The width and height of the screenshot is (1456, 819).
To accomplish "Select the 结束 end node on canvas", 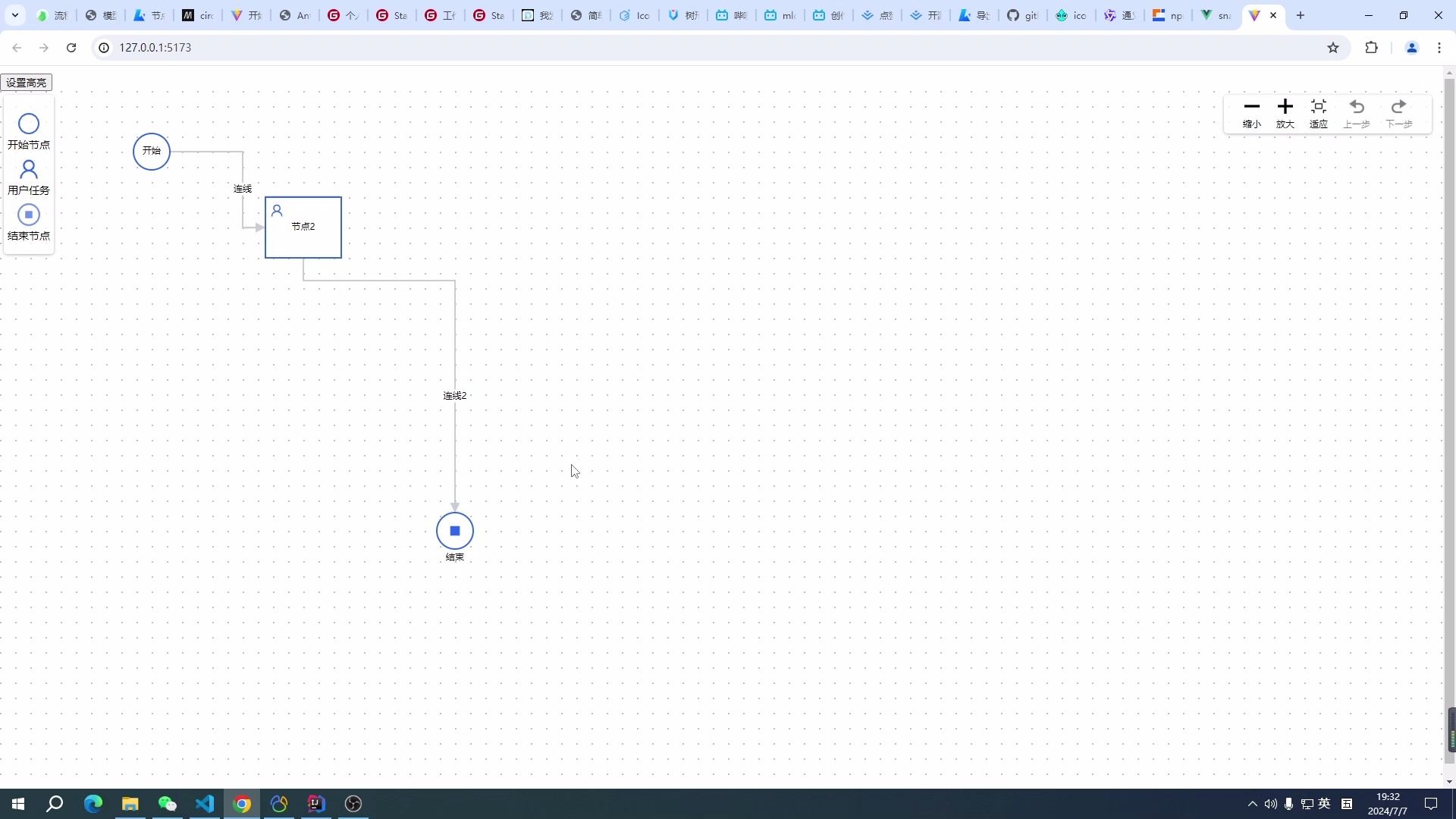I will click(455, 531).
